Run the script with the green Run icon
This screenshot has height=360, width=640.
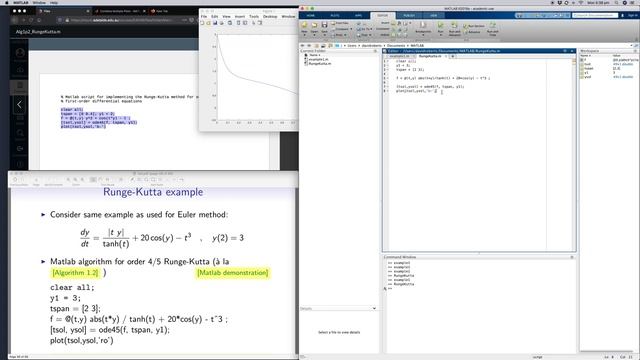point(440,25)
